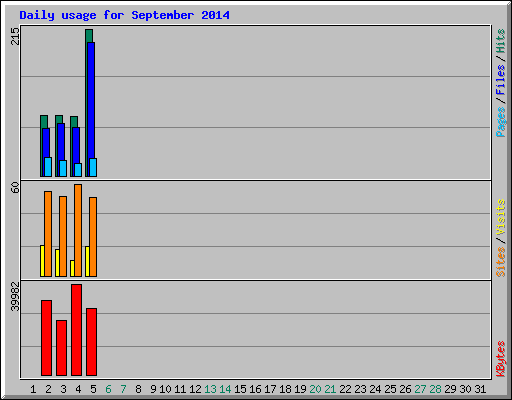Click the red "KBytes" legend label
Viewport: 512px width, 400px height.
click(x=500, y=359)
